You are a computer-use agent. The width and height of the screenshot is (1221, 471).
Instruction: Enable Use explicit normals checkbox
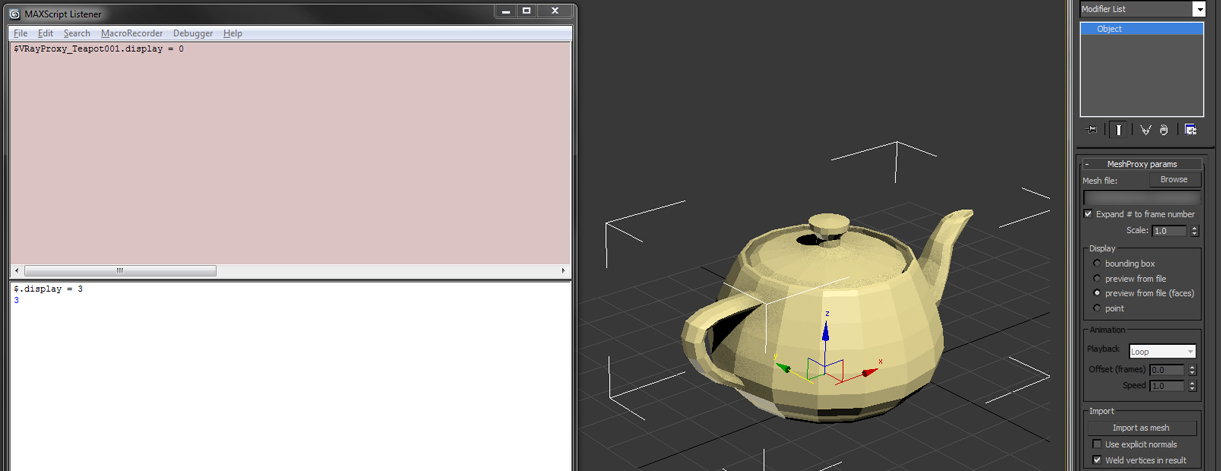click(x=1099, y=444)
